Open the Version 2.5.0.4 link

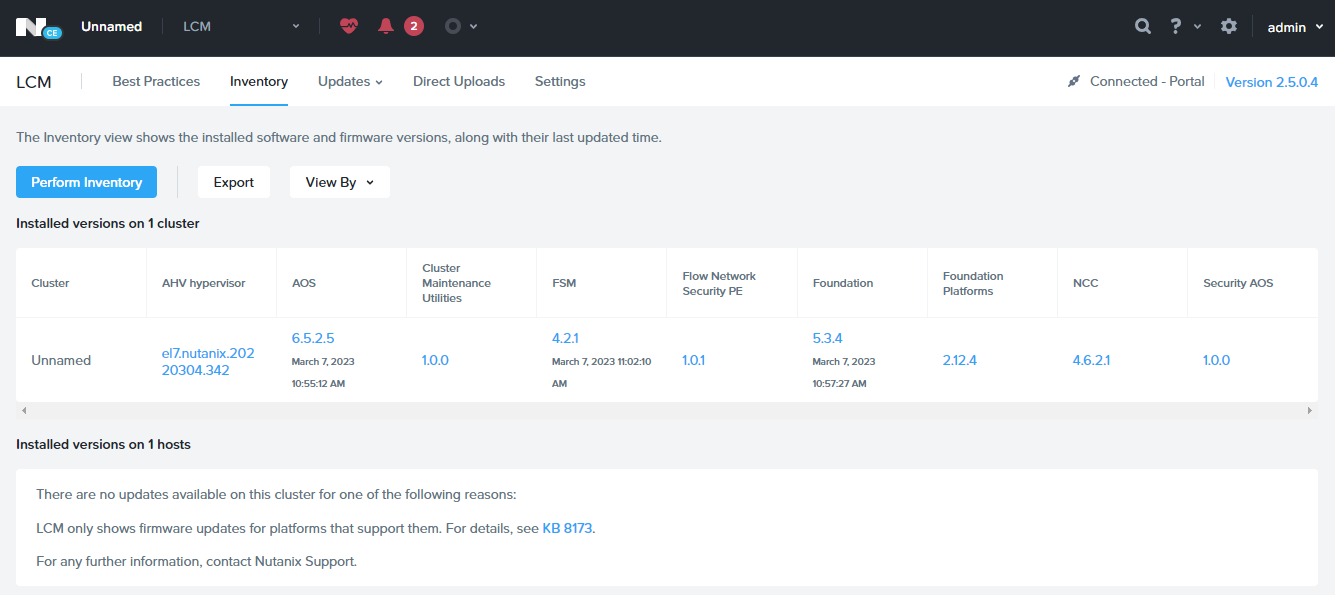tap(1272, 82)
